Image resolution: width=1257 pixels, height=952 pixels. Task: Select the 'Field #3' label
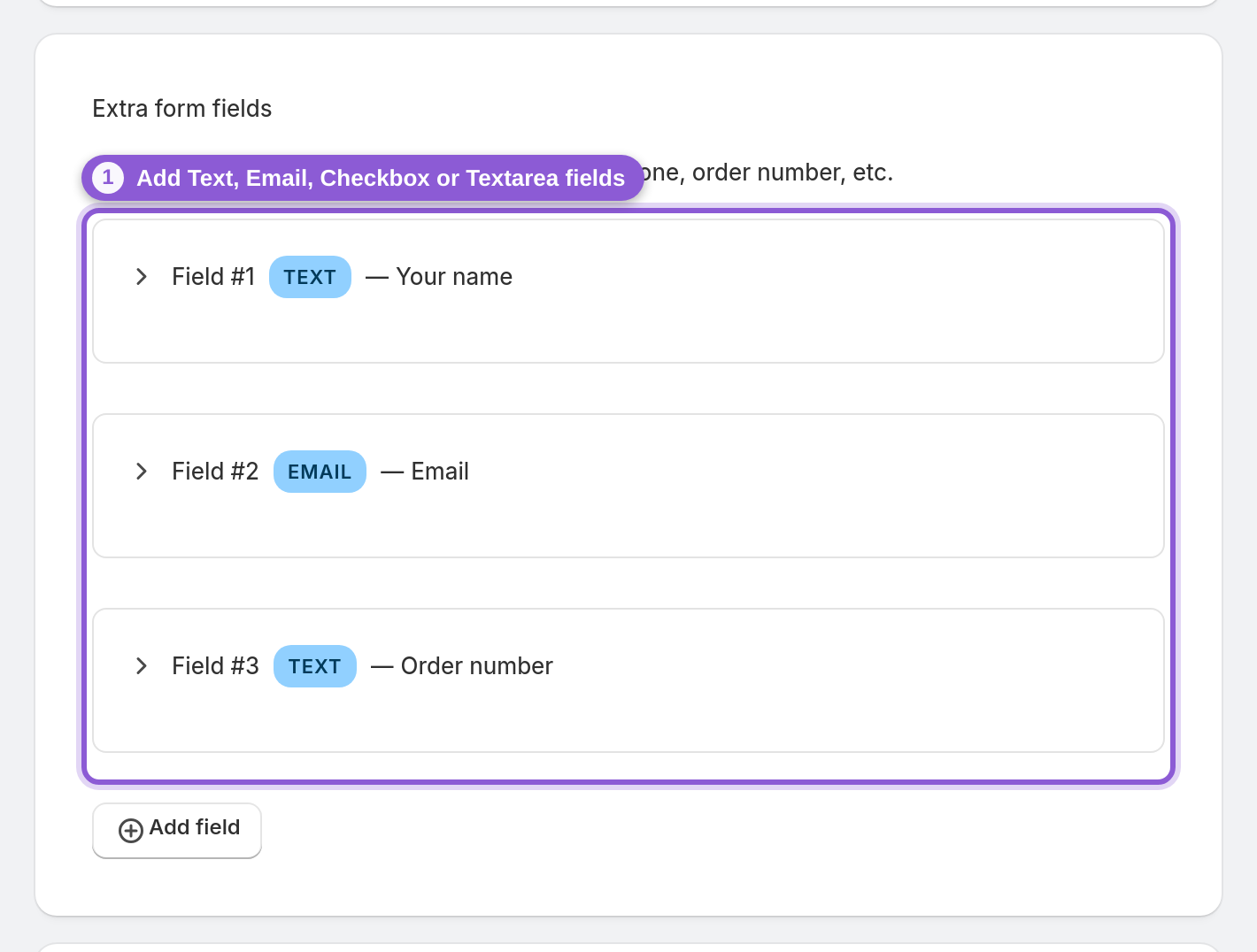[215, 666]
